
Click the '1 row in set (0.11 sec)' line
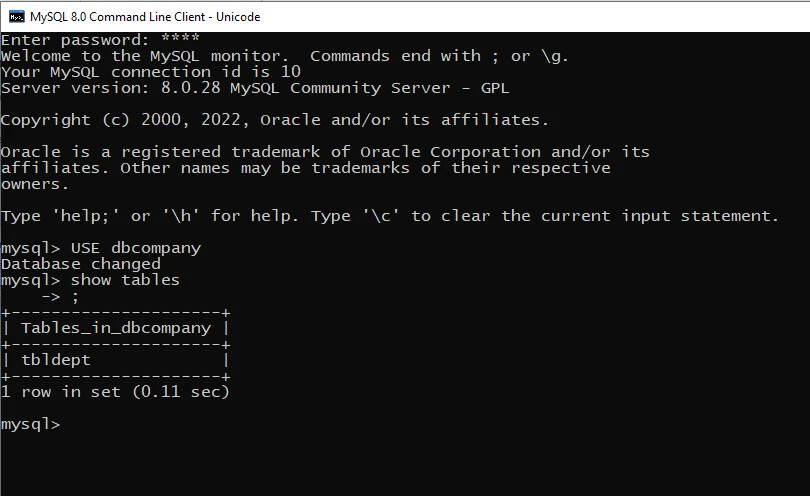(x=115, y=392)
